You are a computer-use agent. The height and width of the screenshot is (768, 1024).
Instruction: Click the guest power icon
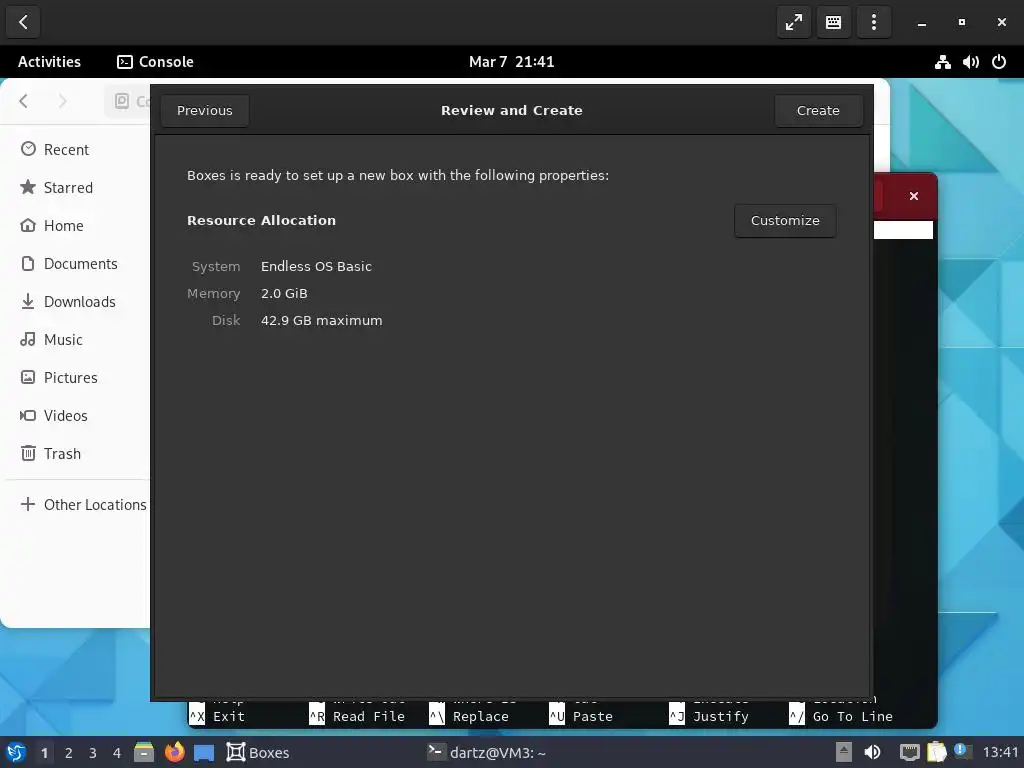click(999, 62)
